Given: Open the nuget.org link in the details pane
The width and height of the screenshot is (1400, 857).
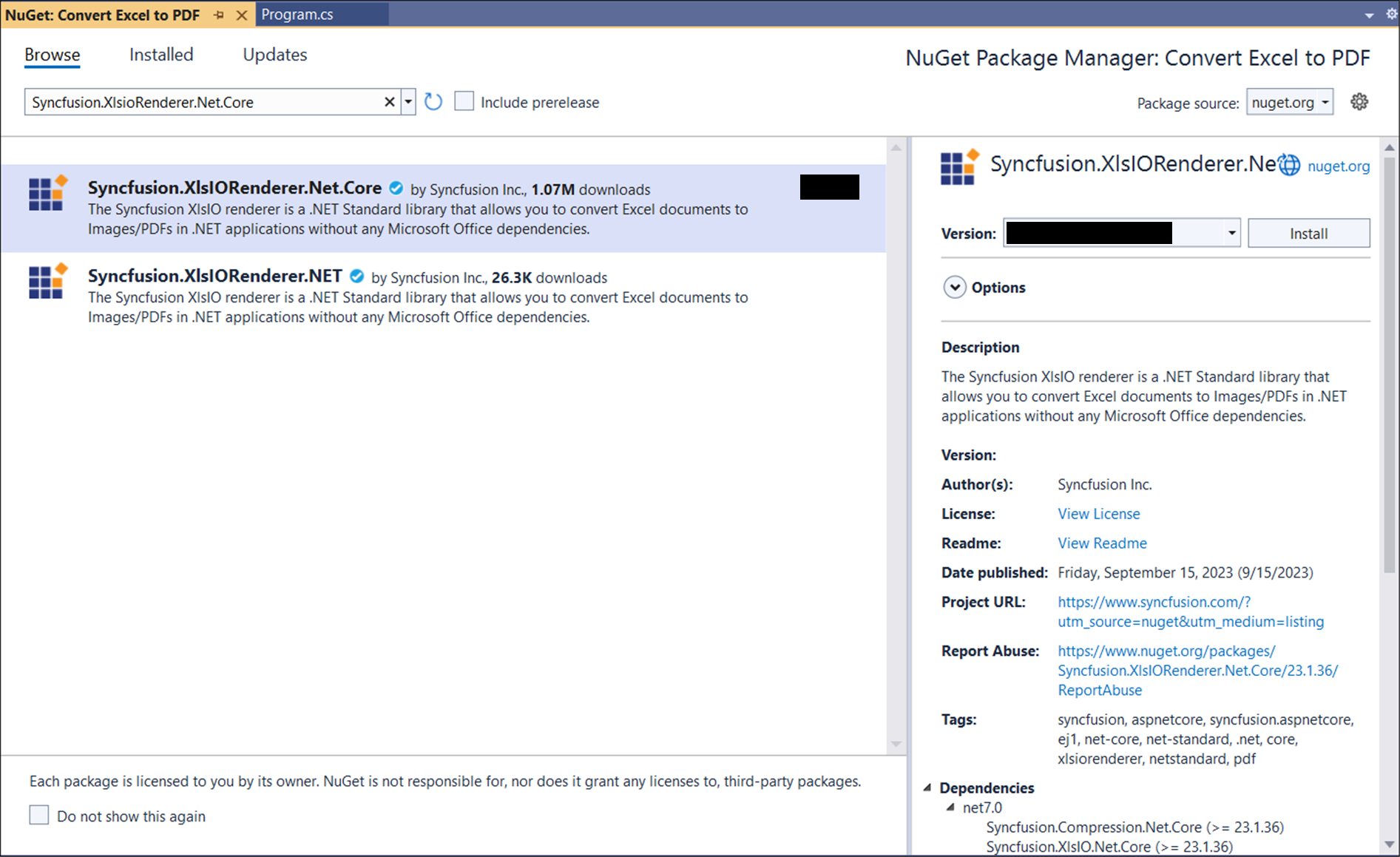Looking at the screenshot, I should (x=1339, y=166).
